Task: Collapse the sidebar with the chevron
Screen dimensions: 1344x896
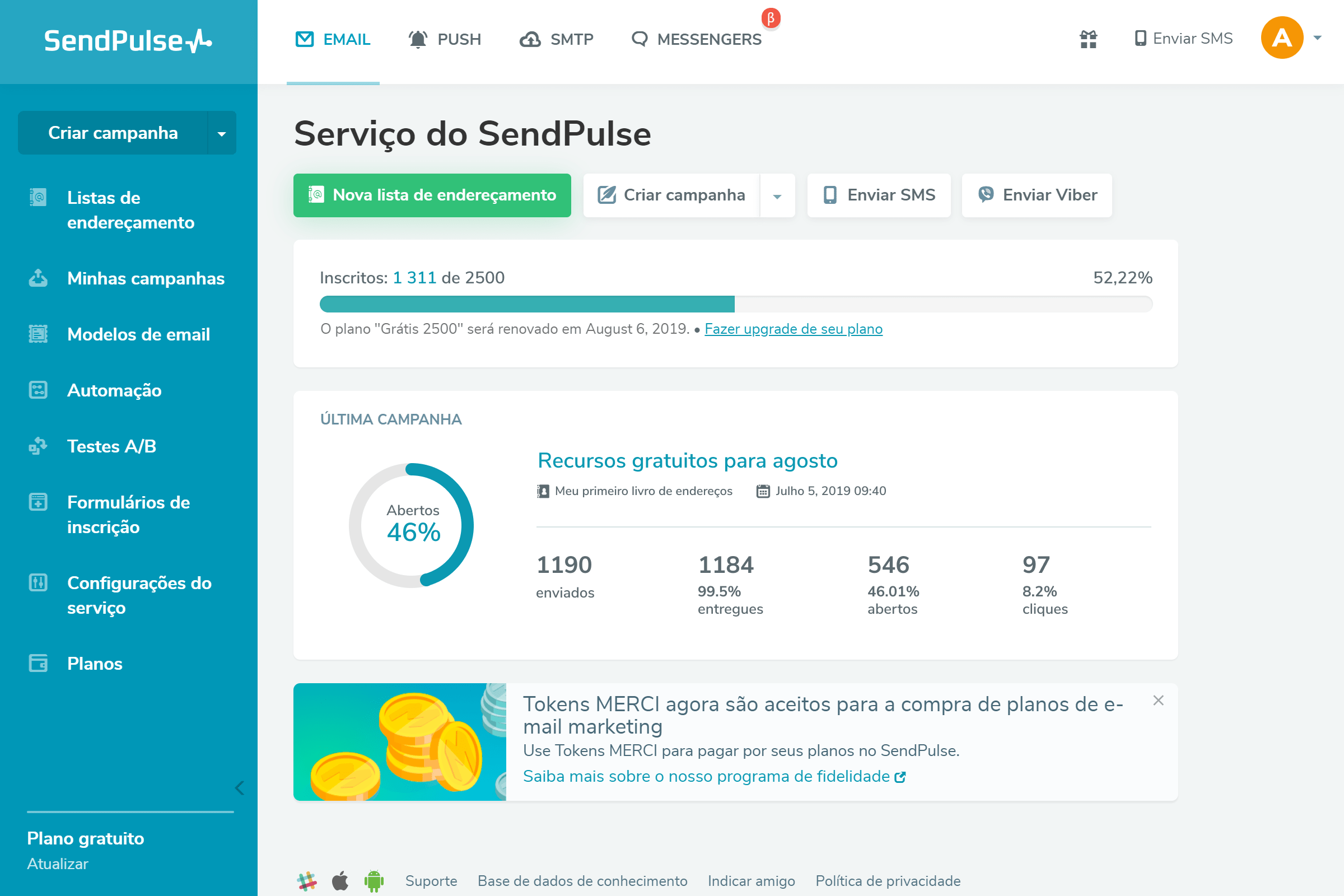Action: 240,788
